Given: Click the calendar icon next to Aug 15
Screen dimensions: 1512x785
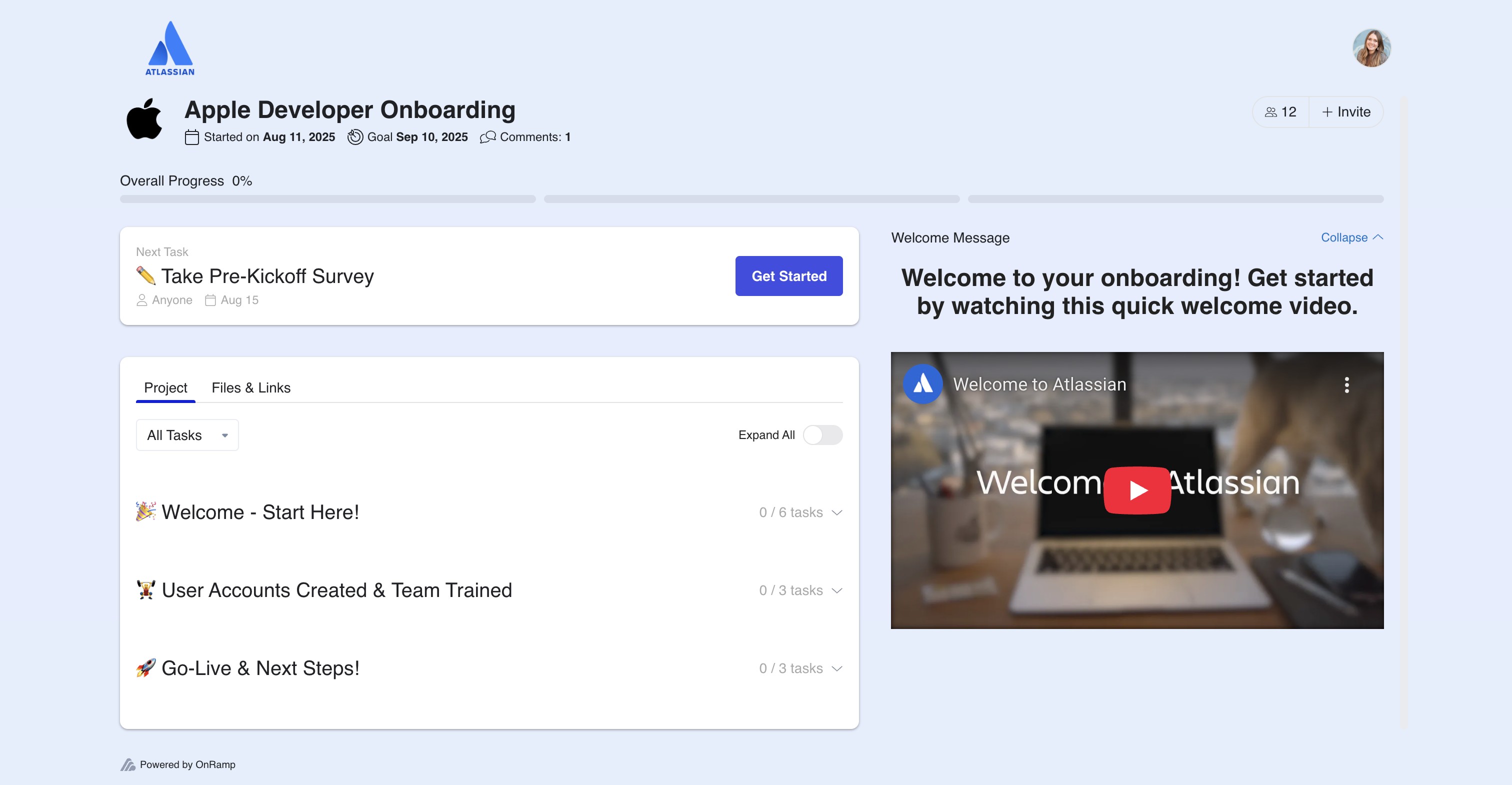Looking at the screenshot, I should (210, 300).
